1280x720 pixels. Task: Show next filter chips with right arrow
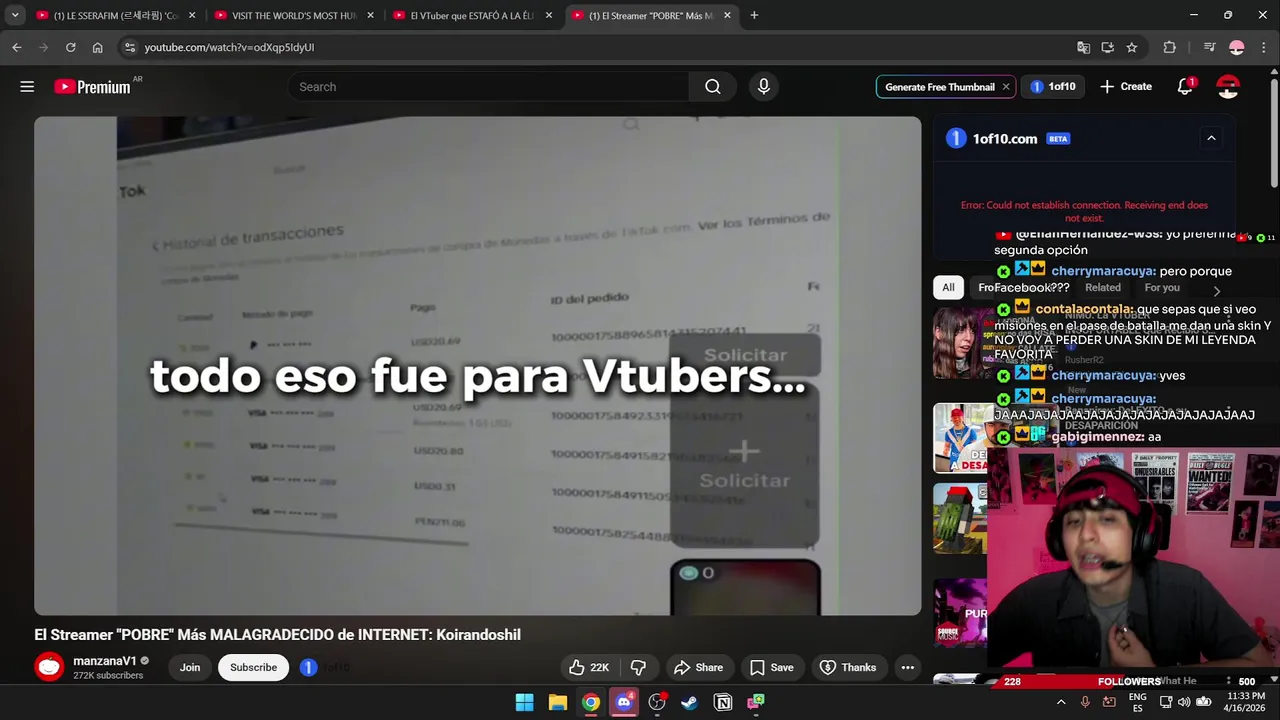click(1216, 290)
